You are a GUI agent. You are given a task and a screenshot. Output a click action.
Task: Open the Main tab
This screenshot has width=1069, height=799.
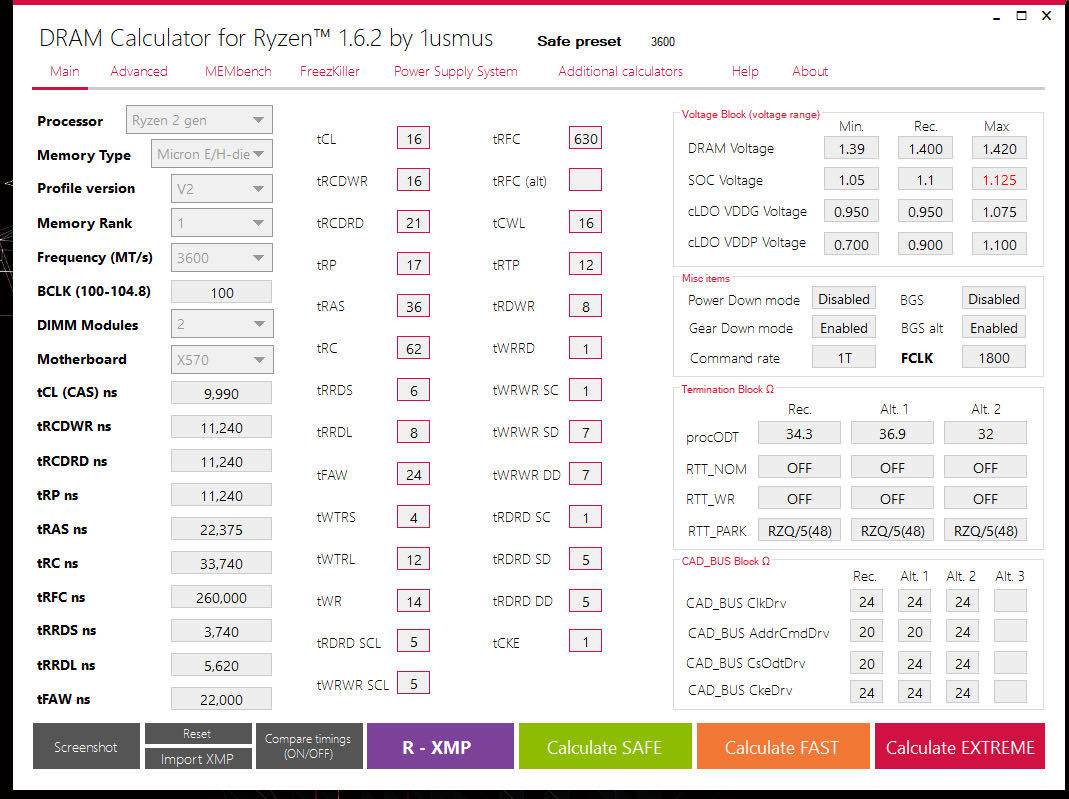(64, 72)
